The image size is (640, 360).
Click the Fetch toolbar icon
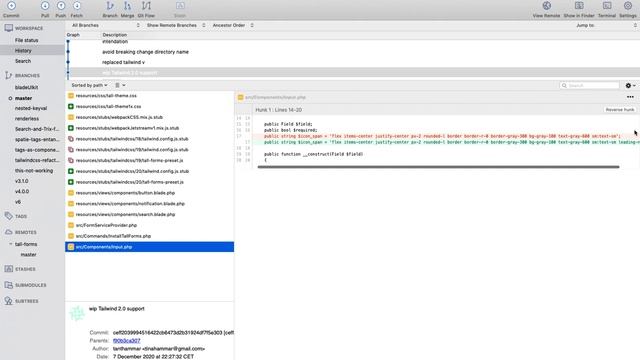77,6
